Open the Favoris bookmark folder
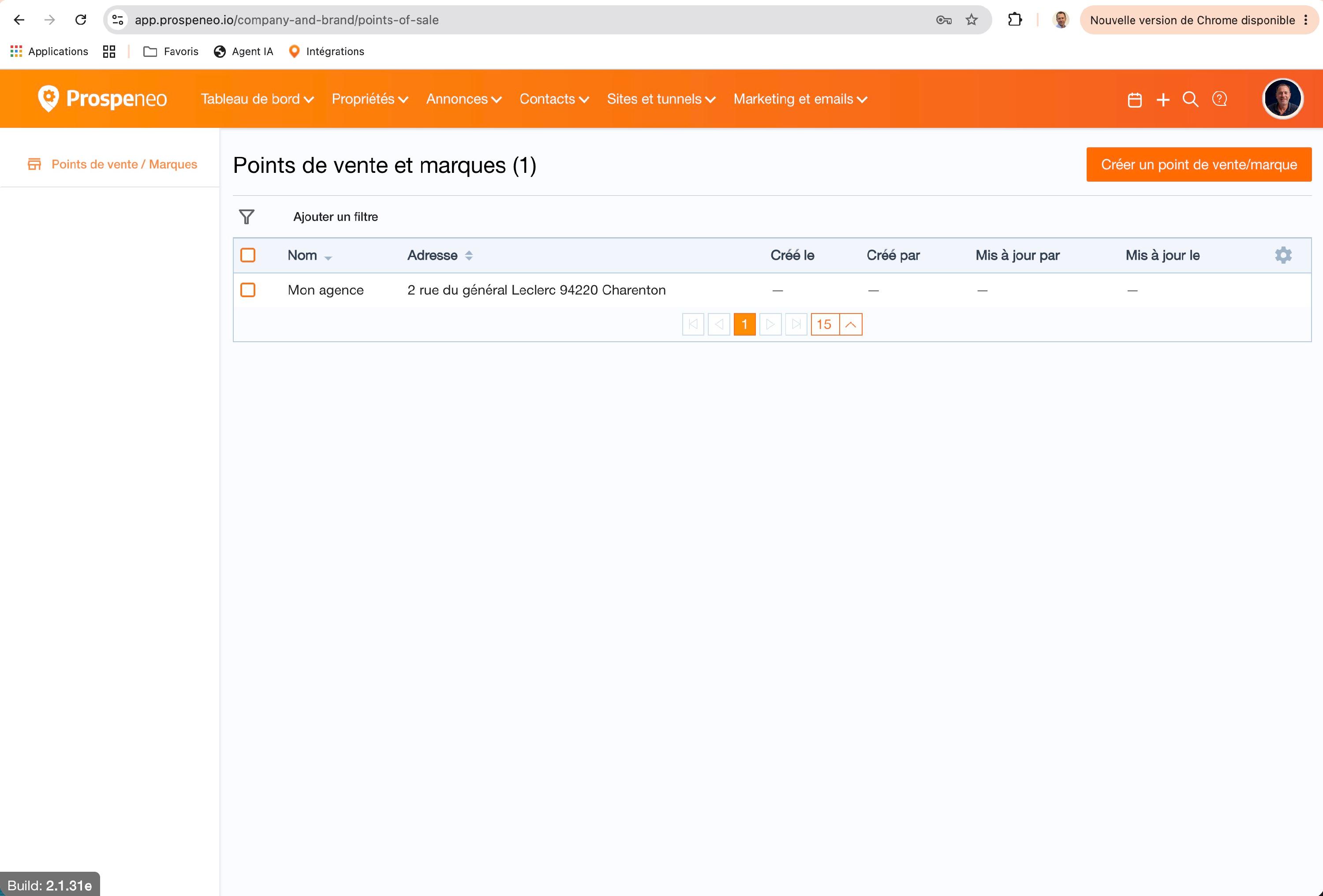The height and width of the screenshot is (896, 1323). coord(171,51)
